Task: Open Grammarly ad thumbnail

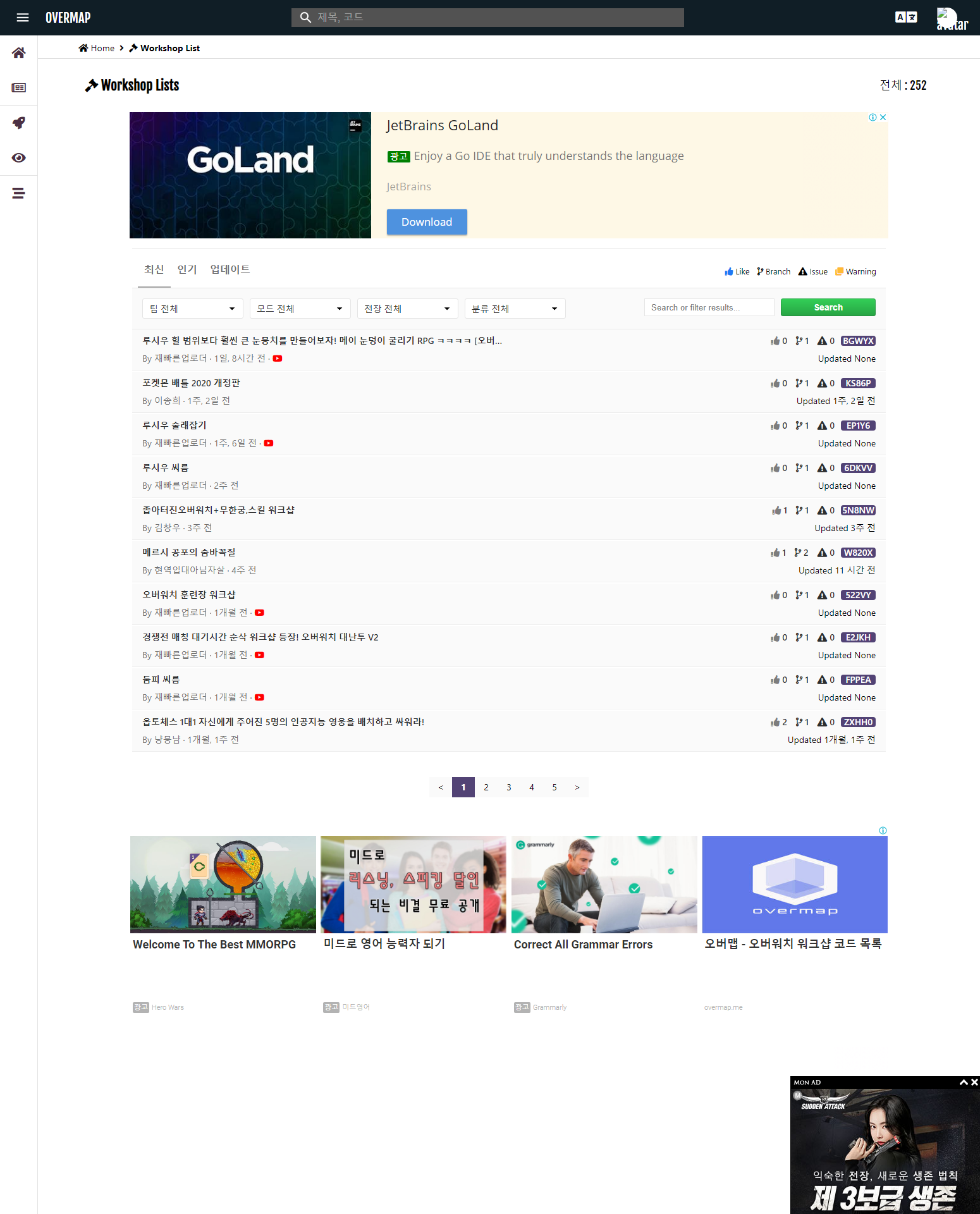Action: point(604,885)
